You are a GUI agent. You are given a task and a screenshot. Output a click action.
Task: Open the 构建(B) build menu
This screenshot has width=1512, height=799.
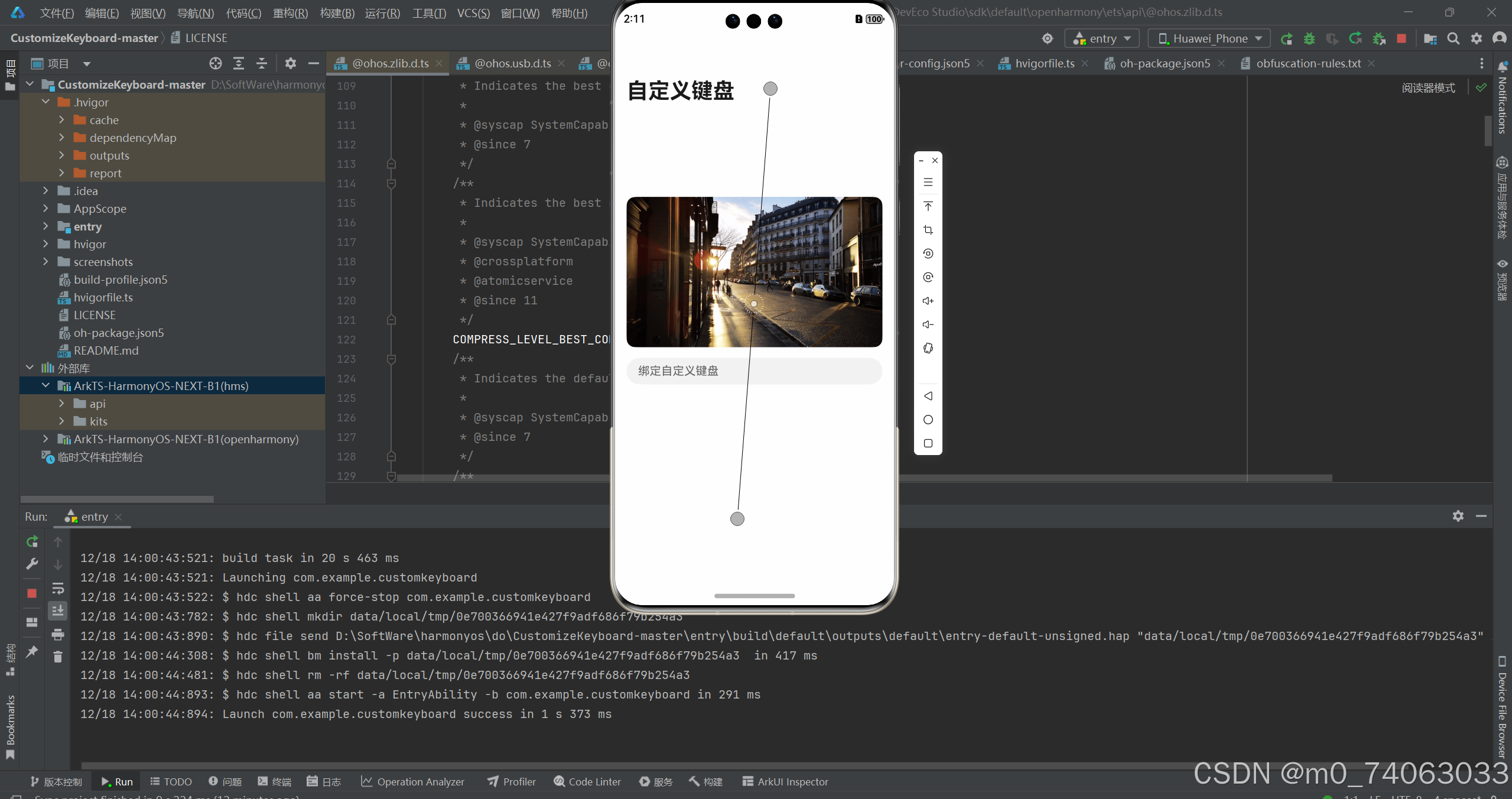coord(337,13)
